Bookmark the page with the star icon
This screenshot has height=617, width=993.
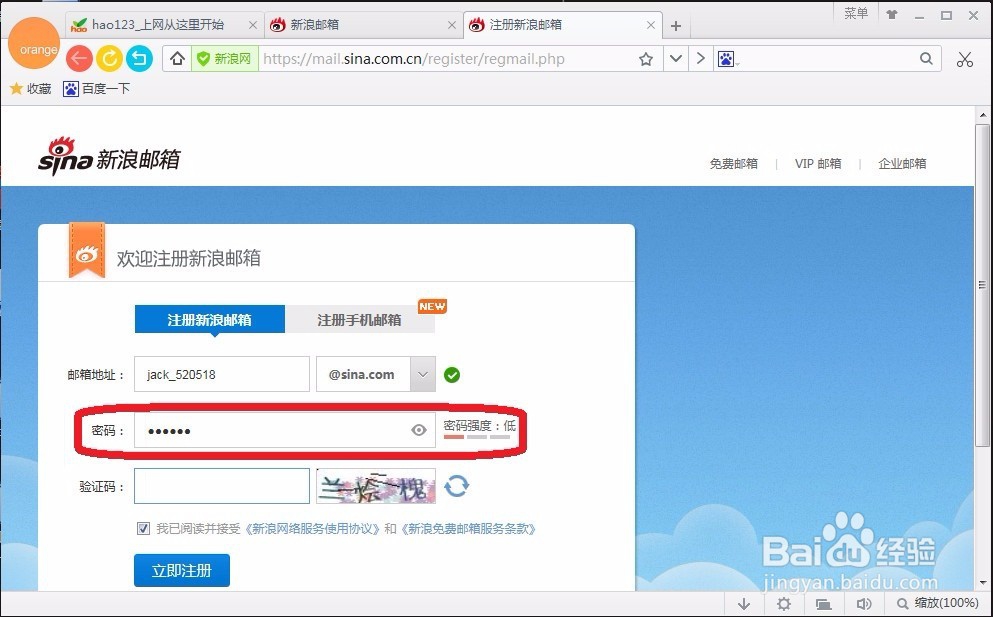(x=645, y=59)
